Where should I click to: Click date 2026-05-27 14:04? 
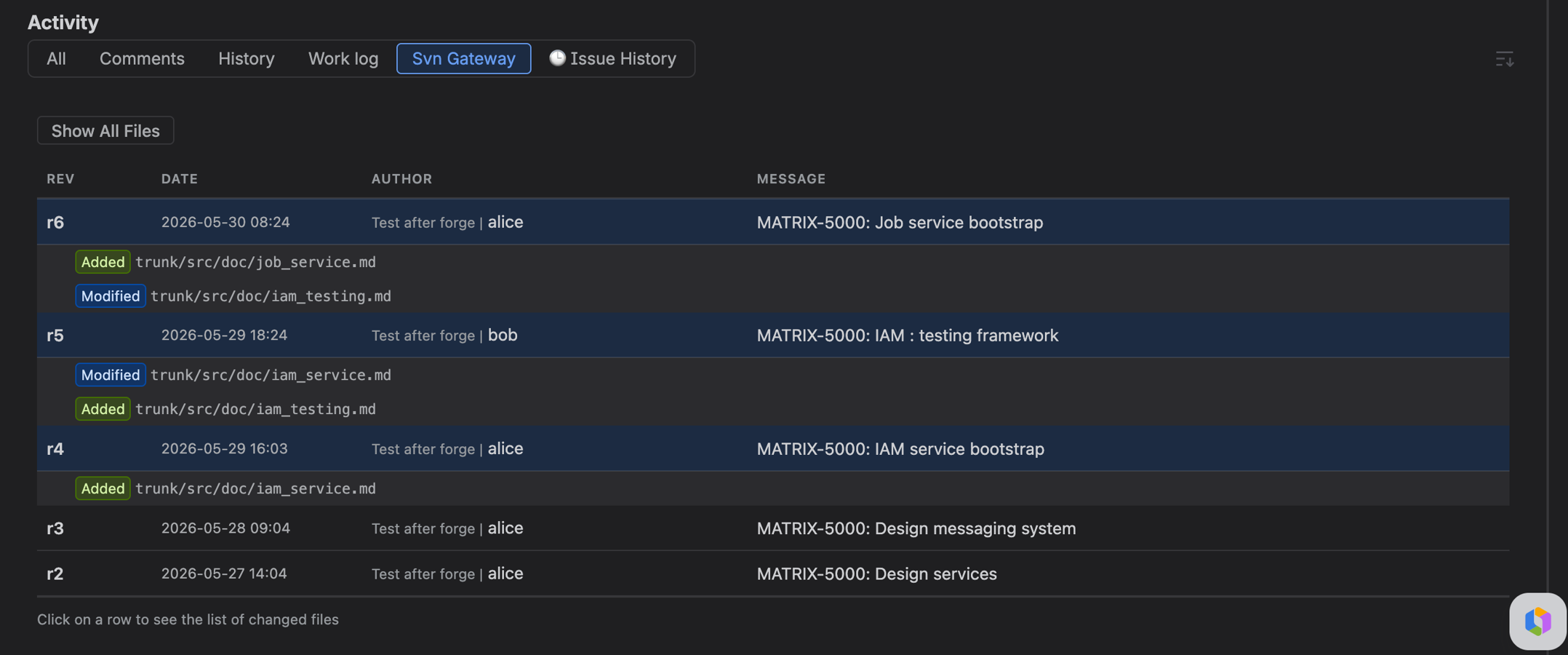pyautogui.click(x=224, y=573)
